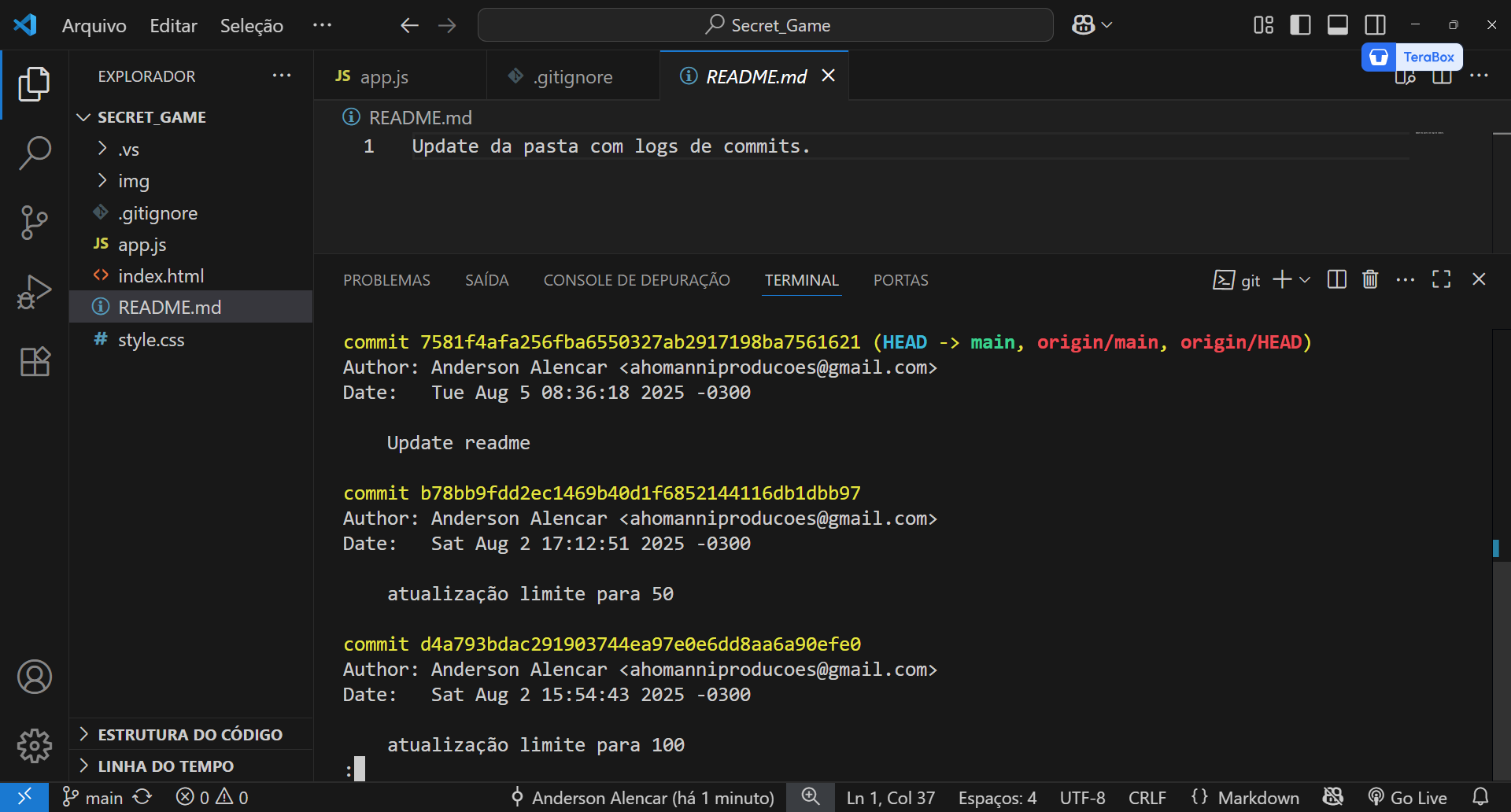Toggle primary side bar visibility
This screenshot has height=812, width=1511.
(1300, 25)
